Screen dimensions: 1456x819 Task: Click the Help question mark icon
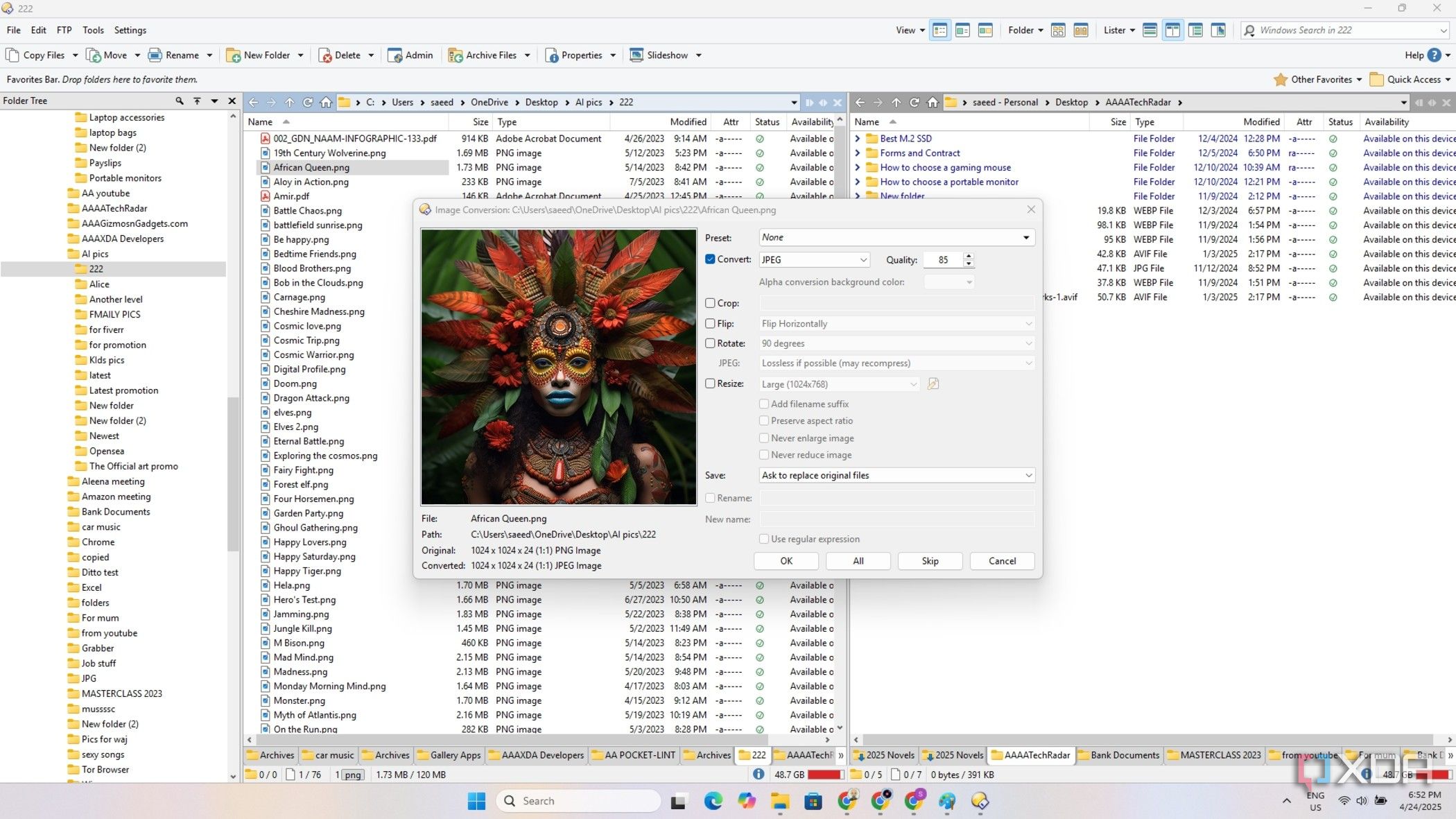(1435, 55)
